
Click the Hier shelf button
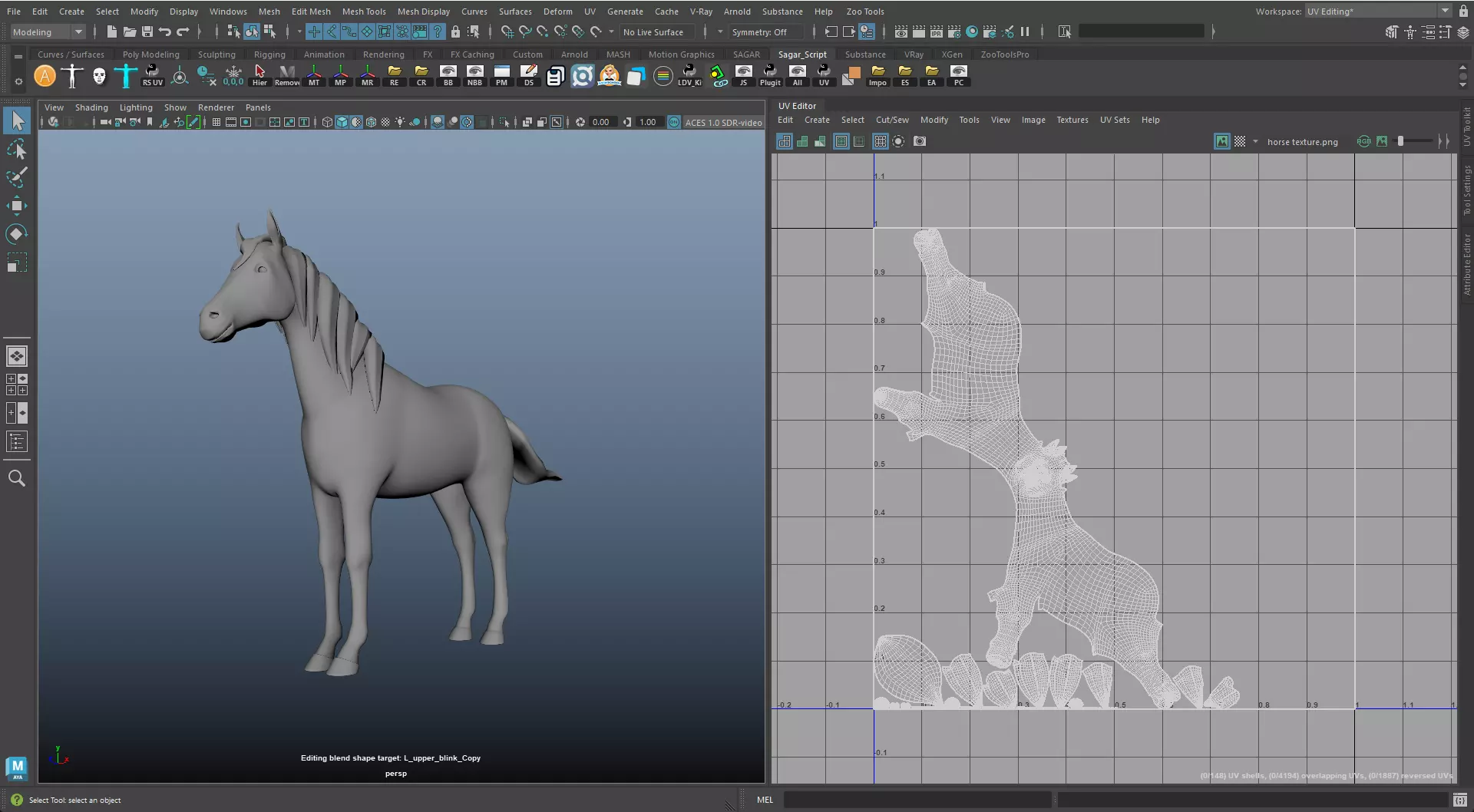click(x=259, y=75)
